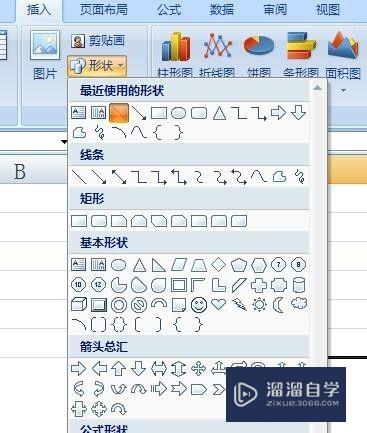
Task: Open the name box dropdown arrow
Action: 64,142
